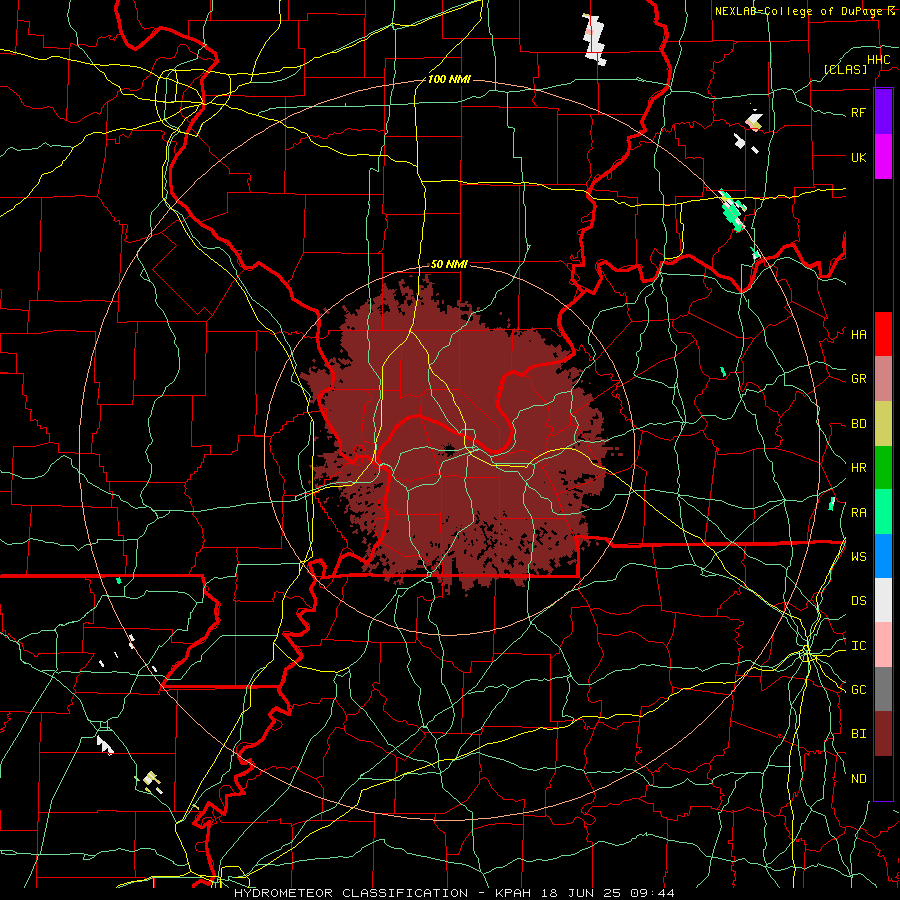Image resolution: width=900 pixels, height=900 pixels.
Task: Click the BI dark red legend swatch
Action: coord(883,734)
